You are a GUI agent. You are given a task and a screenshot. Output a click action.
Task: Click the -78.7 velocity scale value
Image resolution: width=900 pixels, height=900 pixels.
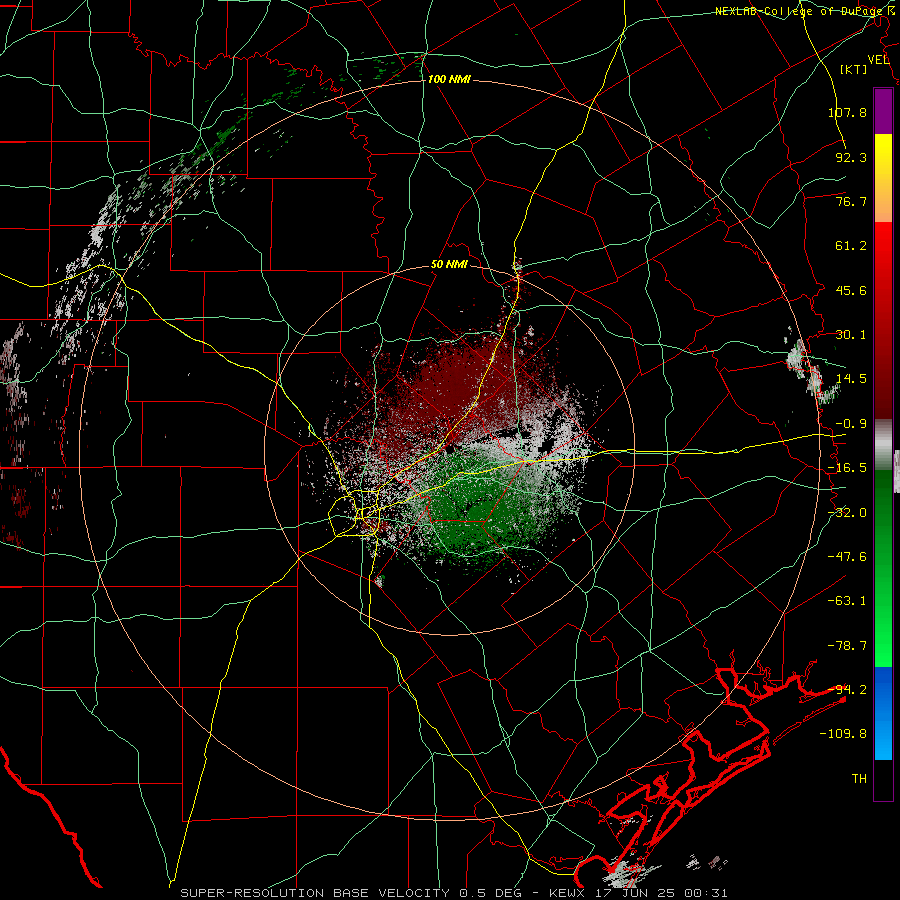coord(847,646)
